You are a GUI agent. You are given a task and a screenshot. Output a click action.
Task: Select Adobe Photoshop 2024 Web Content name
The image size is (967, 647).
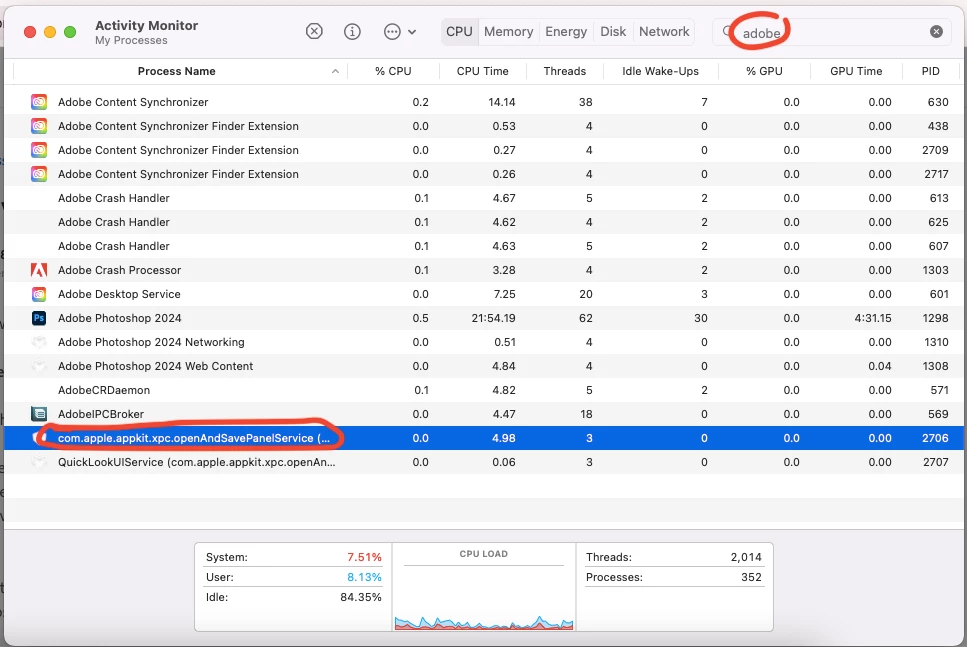pos(155,366)
